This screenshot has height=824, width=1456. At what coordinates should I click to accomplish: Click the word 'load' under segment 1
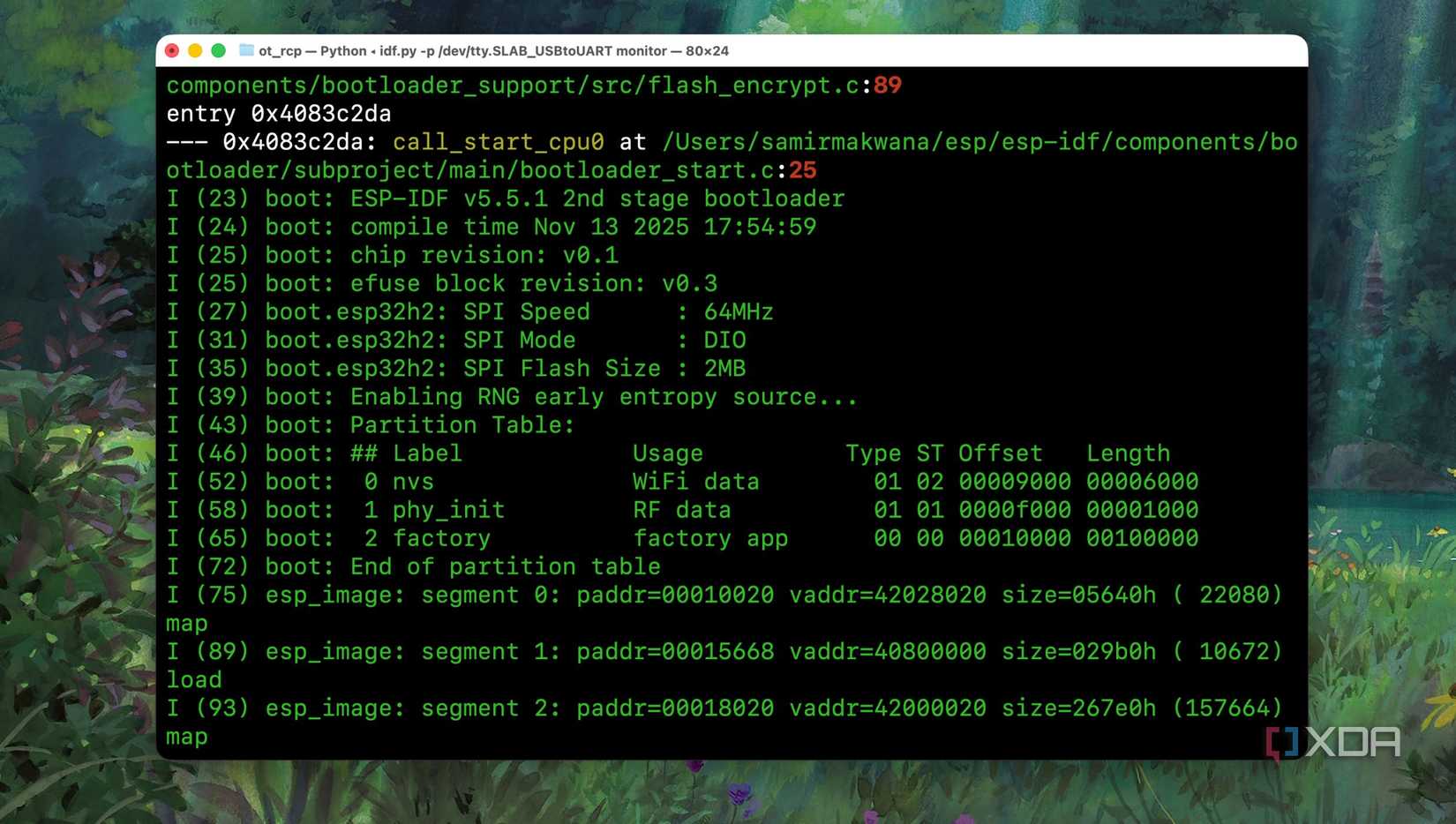194,680
